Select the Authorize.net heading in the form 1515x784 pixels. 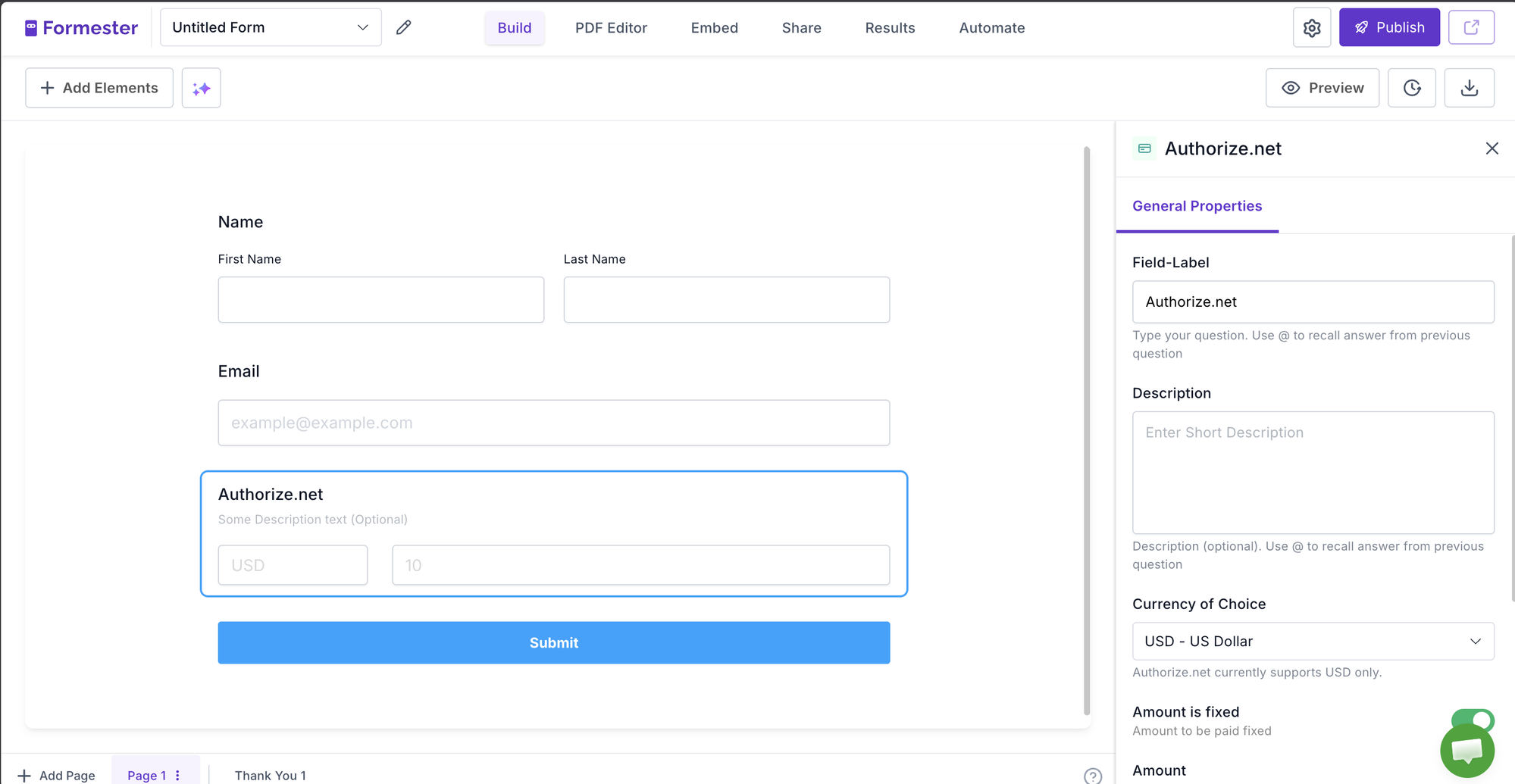pos(271,494)
